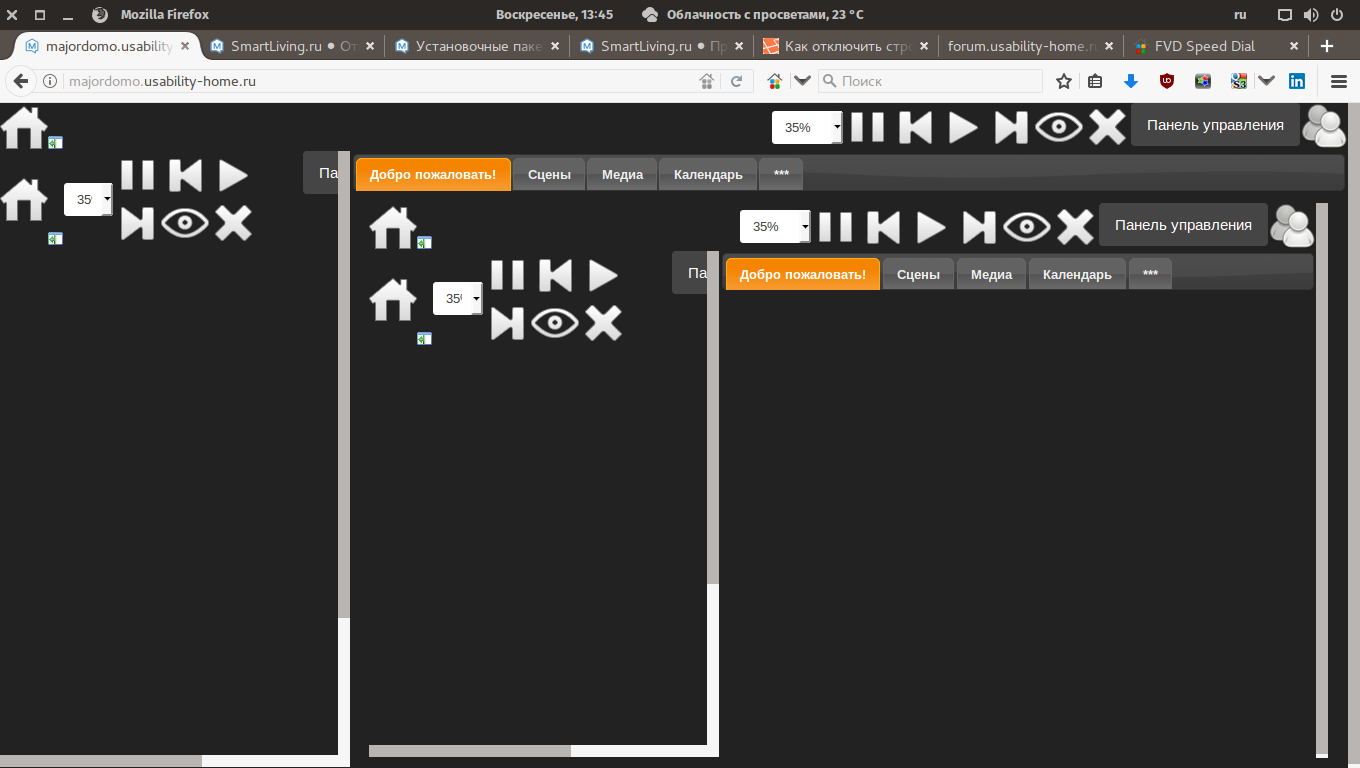Viewport: 1360px width, 768px height.
Task: Open the weather indicator Облачность с просветами
Action: 752,15
